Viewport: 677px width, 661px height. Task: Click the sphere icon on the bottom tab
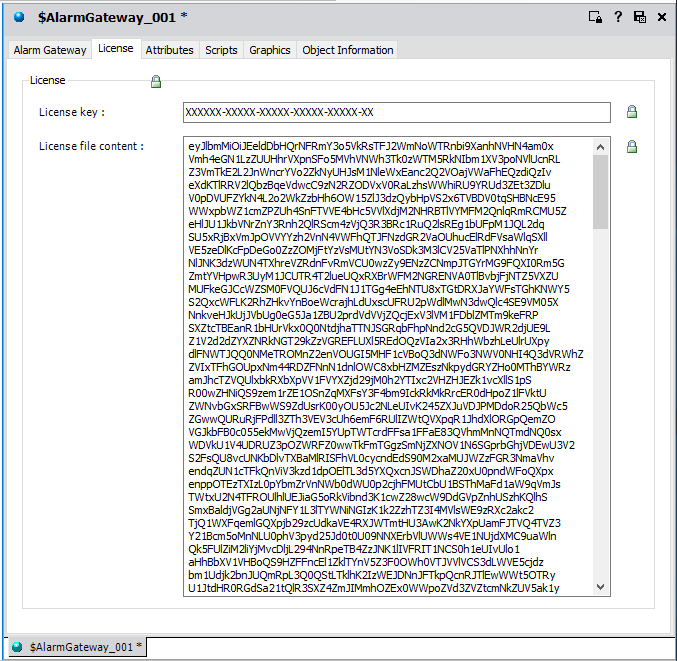pos(18,647)
